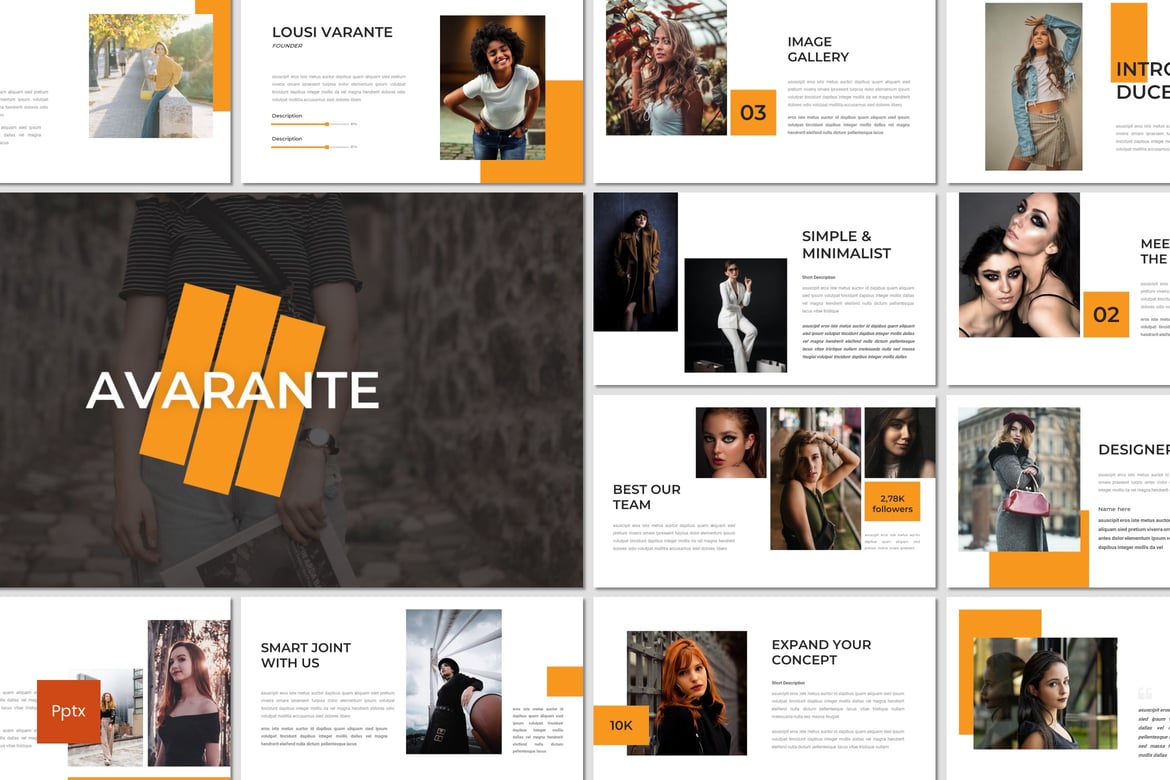
Task: Select photo of woman in denim jacket
Action: [1033, 87]
